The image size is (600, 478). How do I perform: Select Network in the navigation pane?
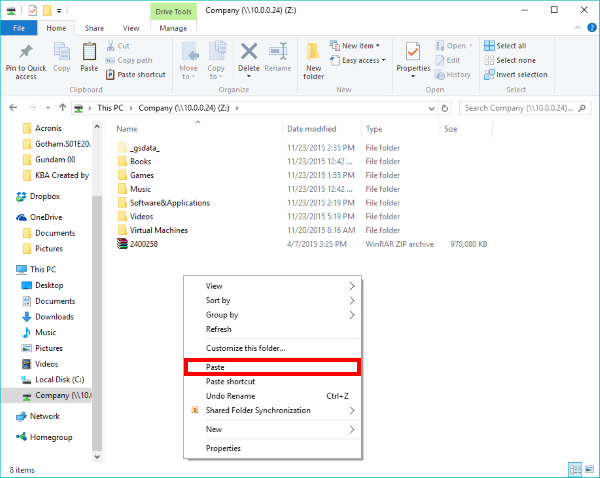(38, 416)
